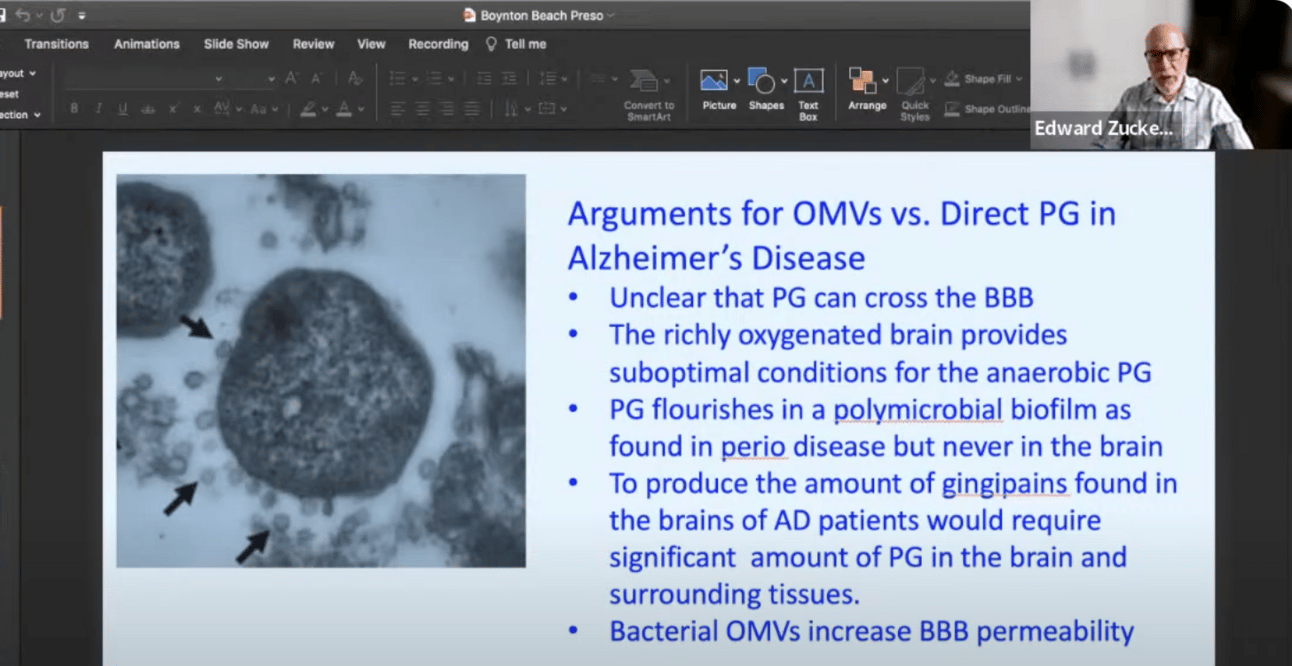Decrease list indent level
Image resolution: width=1292 pixels, height=666 pixels.
[x=484, y=78]
